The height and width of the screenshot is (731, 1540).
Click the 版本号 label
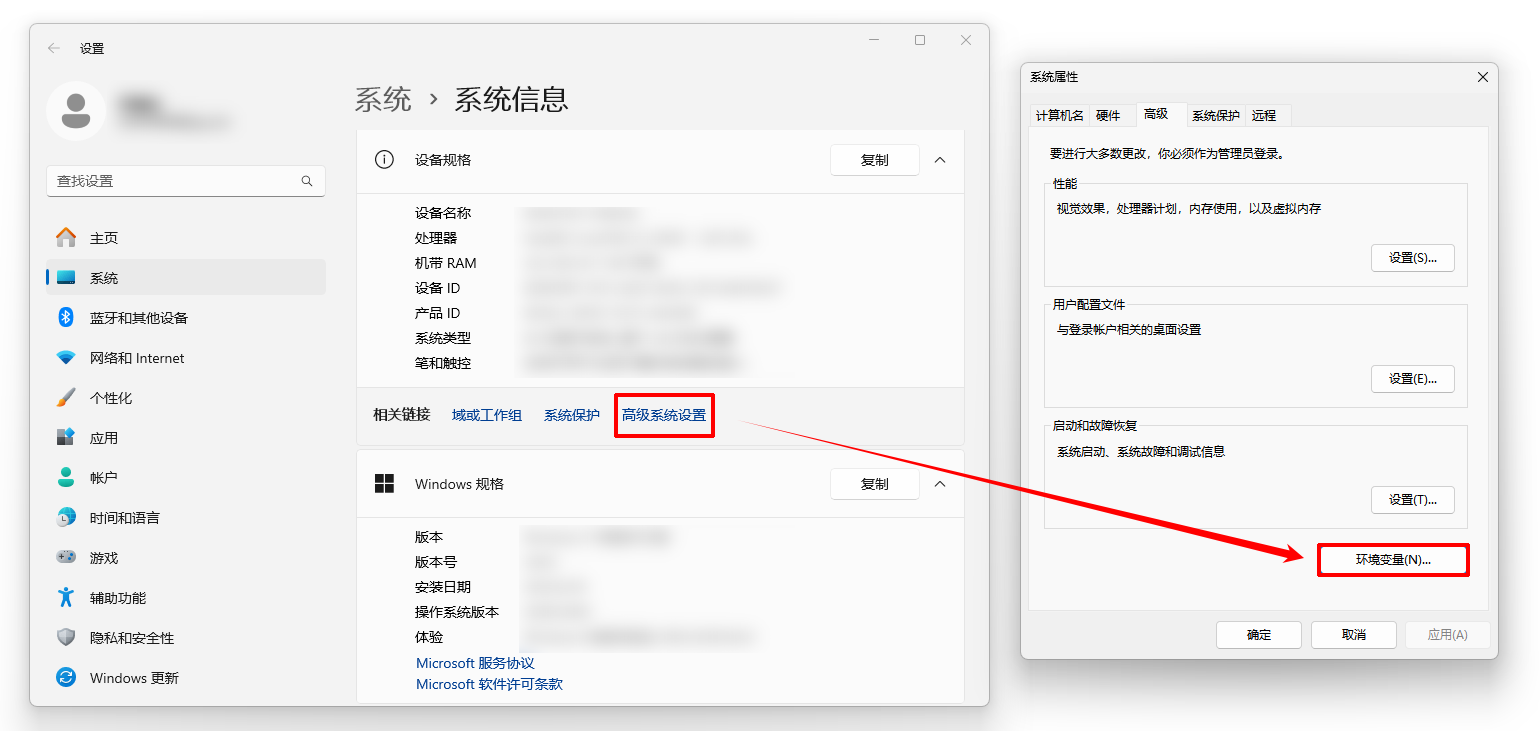click(436, 562)
